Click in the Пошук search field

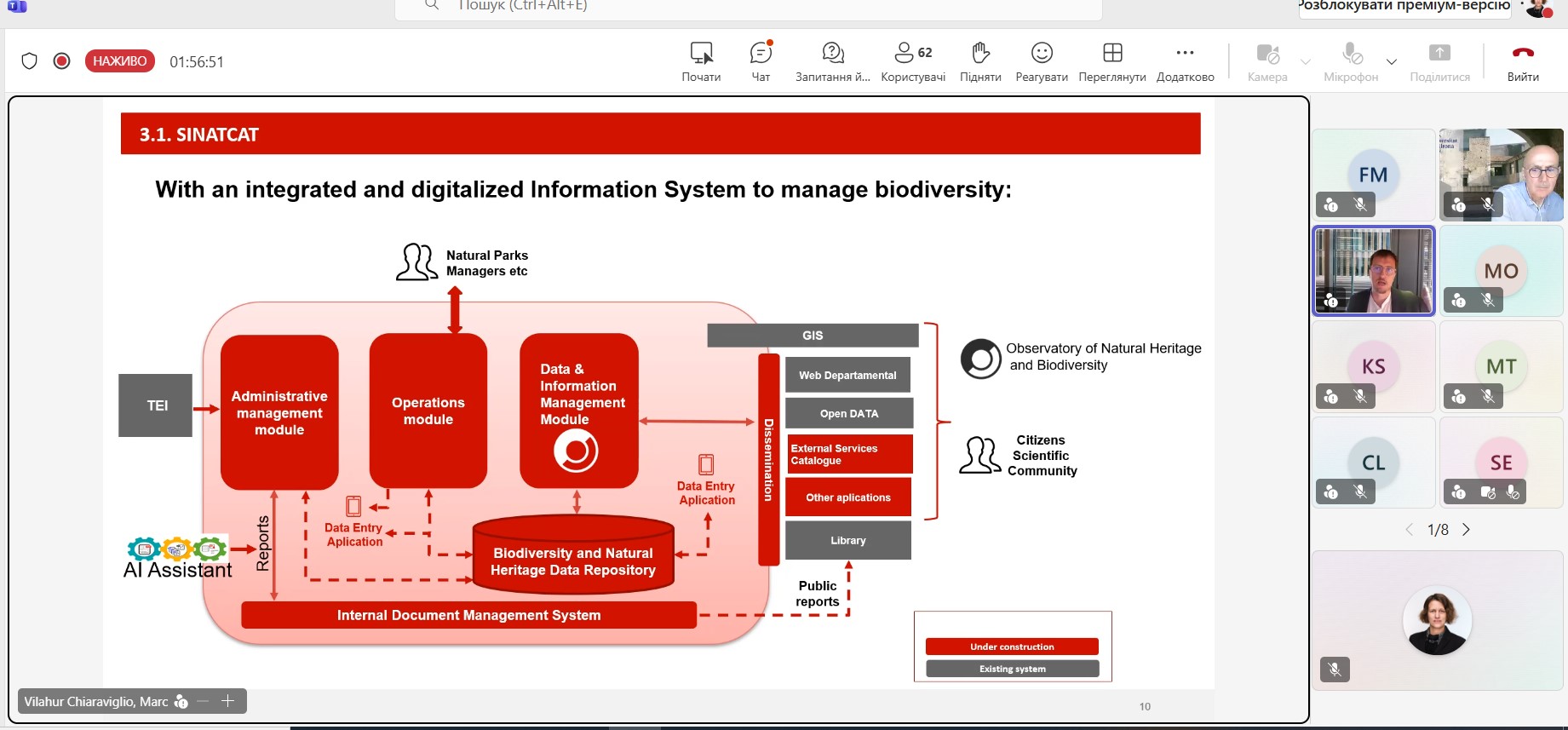[750, 7]
